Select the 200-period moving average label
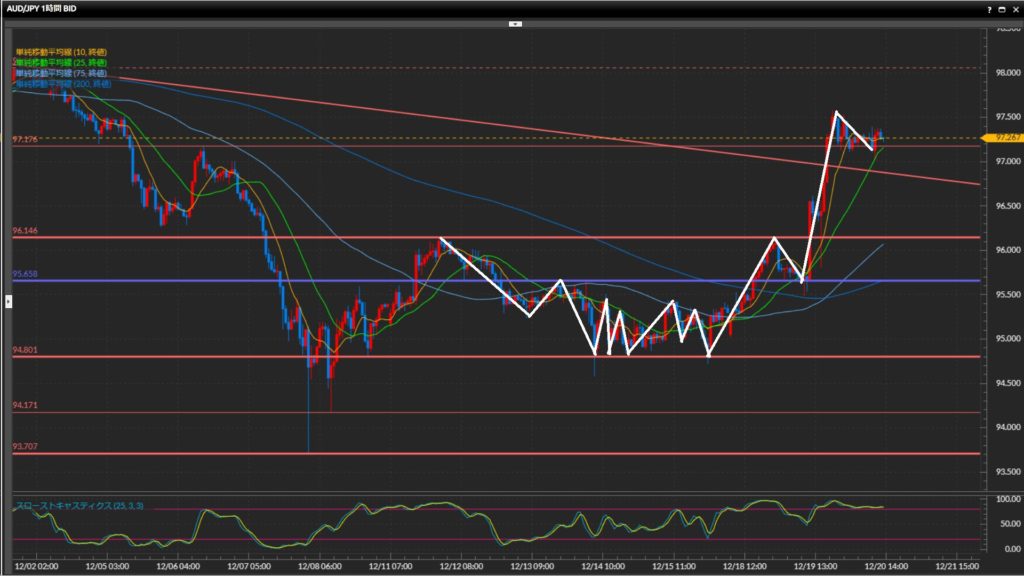This screenshot has height=576, width=1024. [x=62, y=85]
